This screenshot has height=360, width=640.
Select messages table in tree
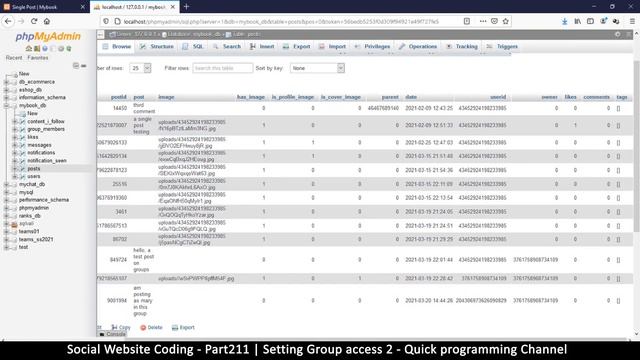39,145
